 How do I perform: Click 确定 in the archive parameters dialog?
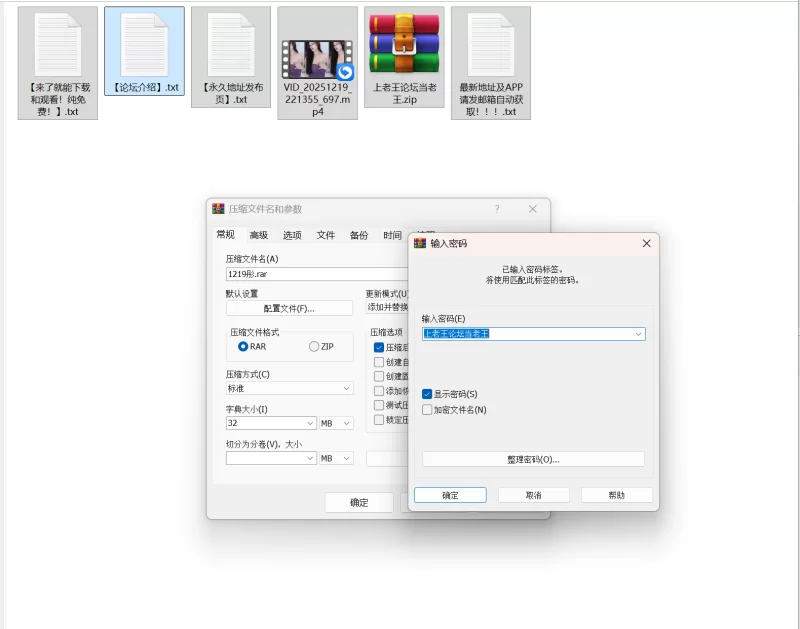point(359,502)
